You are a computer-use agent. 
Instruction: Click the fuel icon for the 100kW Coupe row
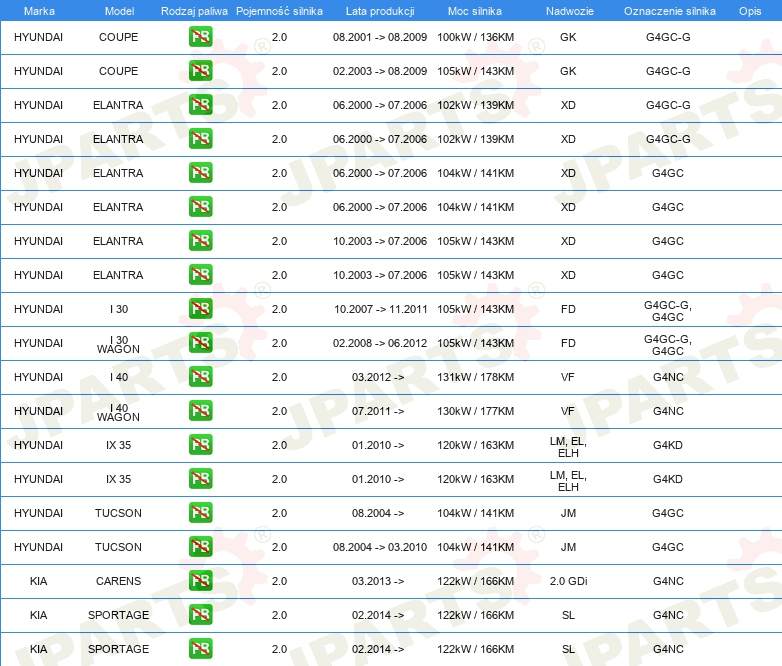pyautogui.click(x=200, y=37)
